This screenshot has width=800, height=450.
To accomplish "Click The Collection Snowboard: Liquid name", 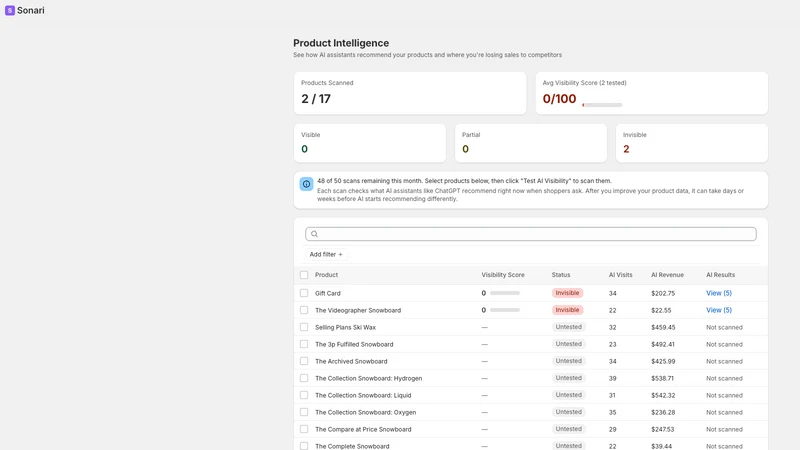I will [363, 395].
